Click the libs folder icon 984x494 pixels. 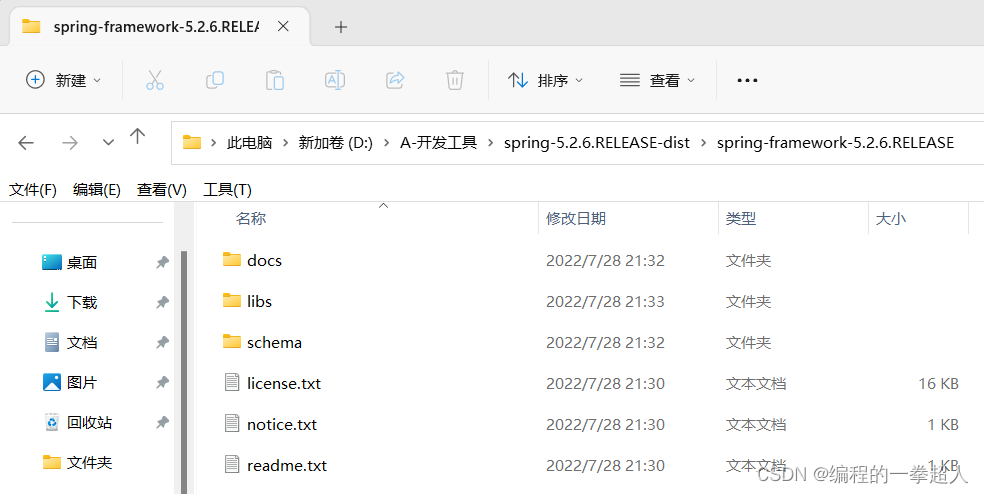tap(232, 300)
